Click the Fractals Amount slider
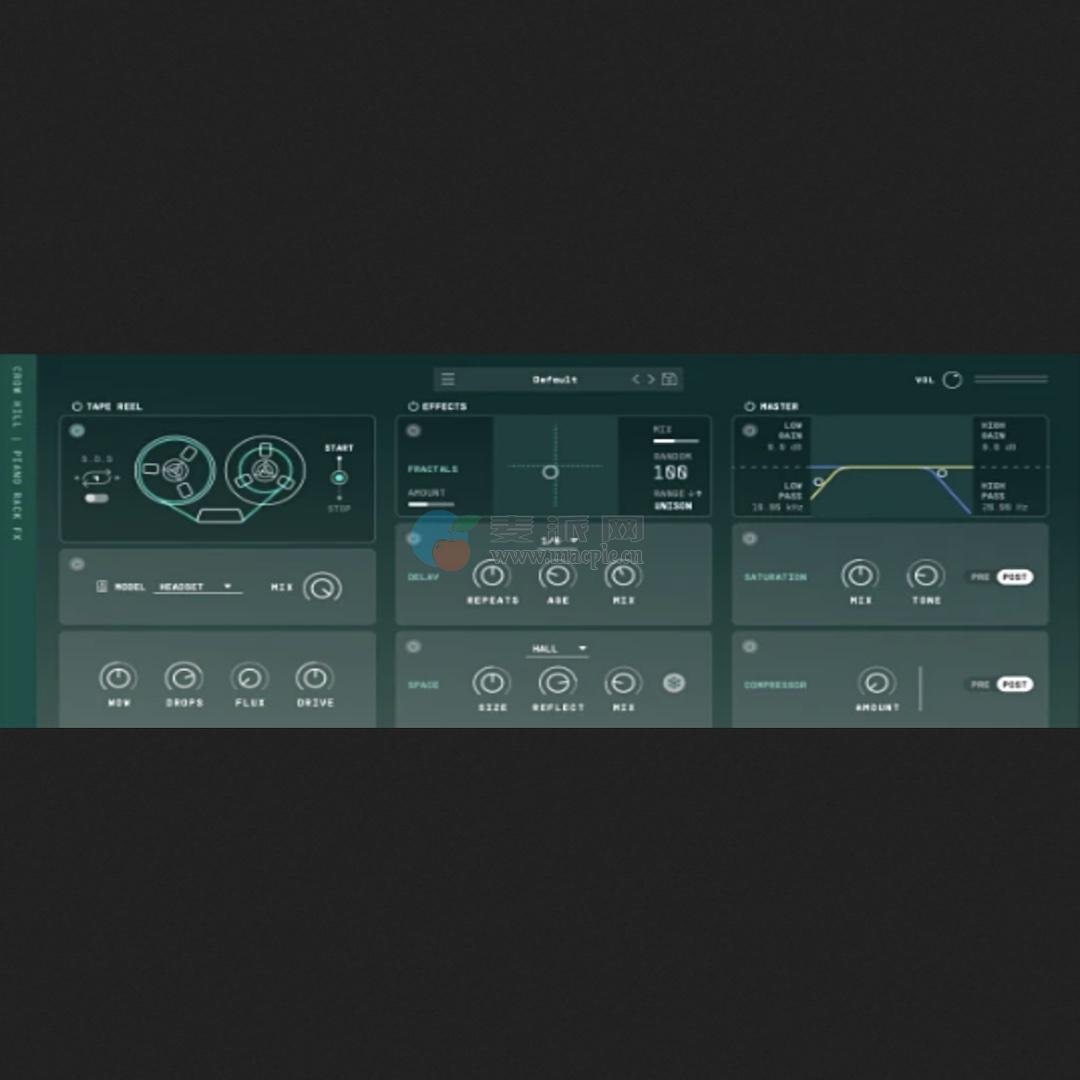Image resolution: width=1080 pixels, height=1080 pixels. (x=431, y=505)
